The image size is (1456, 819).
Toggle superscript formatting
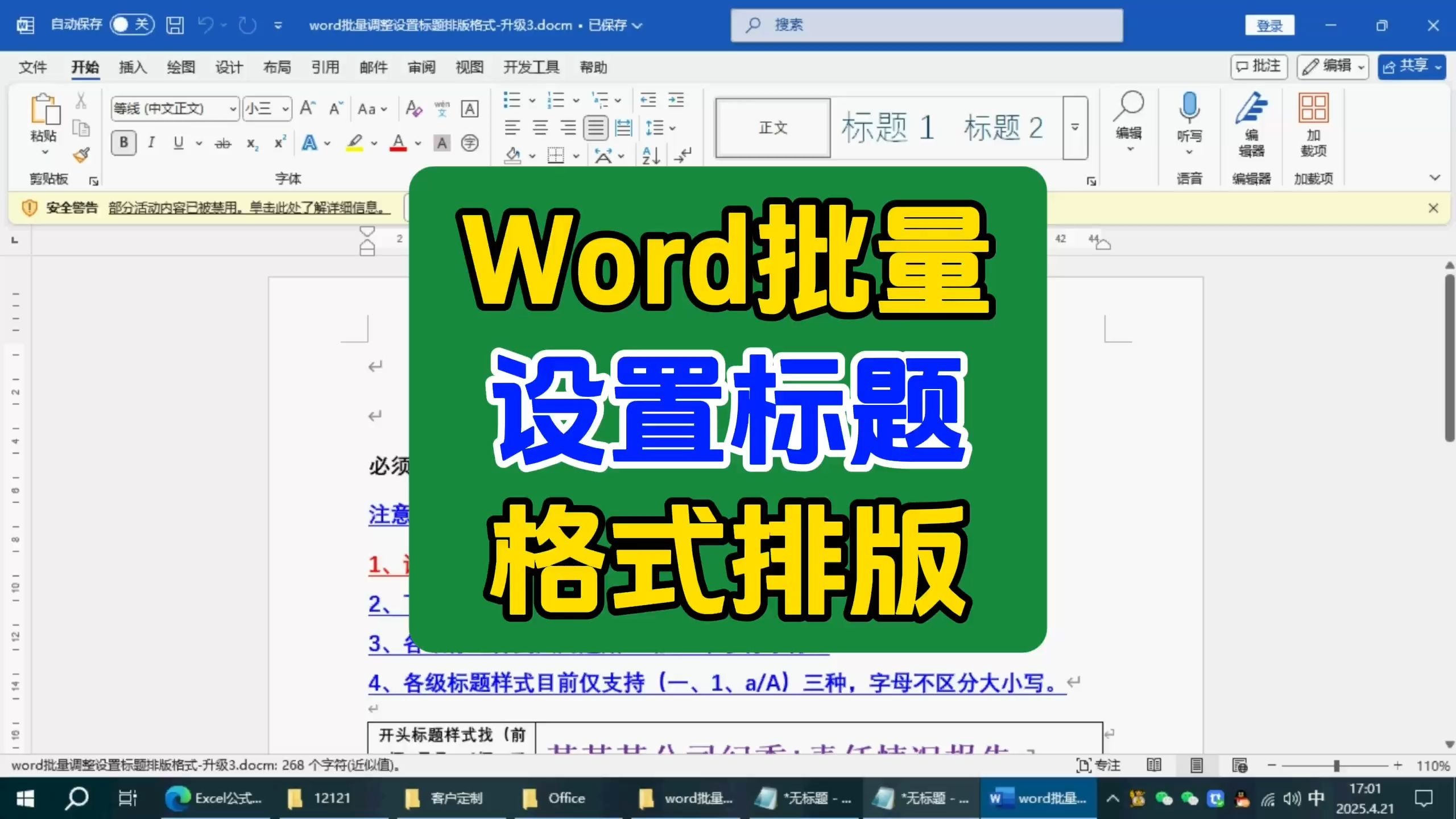tap(280, 142)
